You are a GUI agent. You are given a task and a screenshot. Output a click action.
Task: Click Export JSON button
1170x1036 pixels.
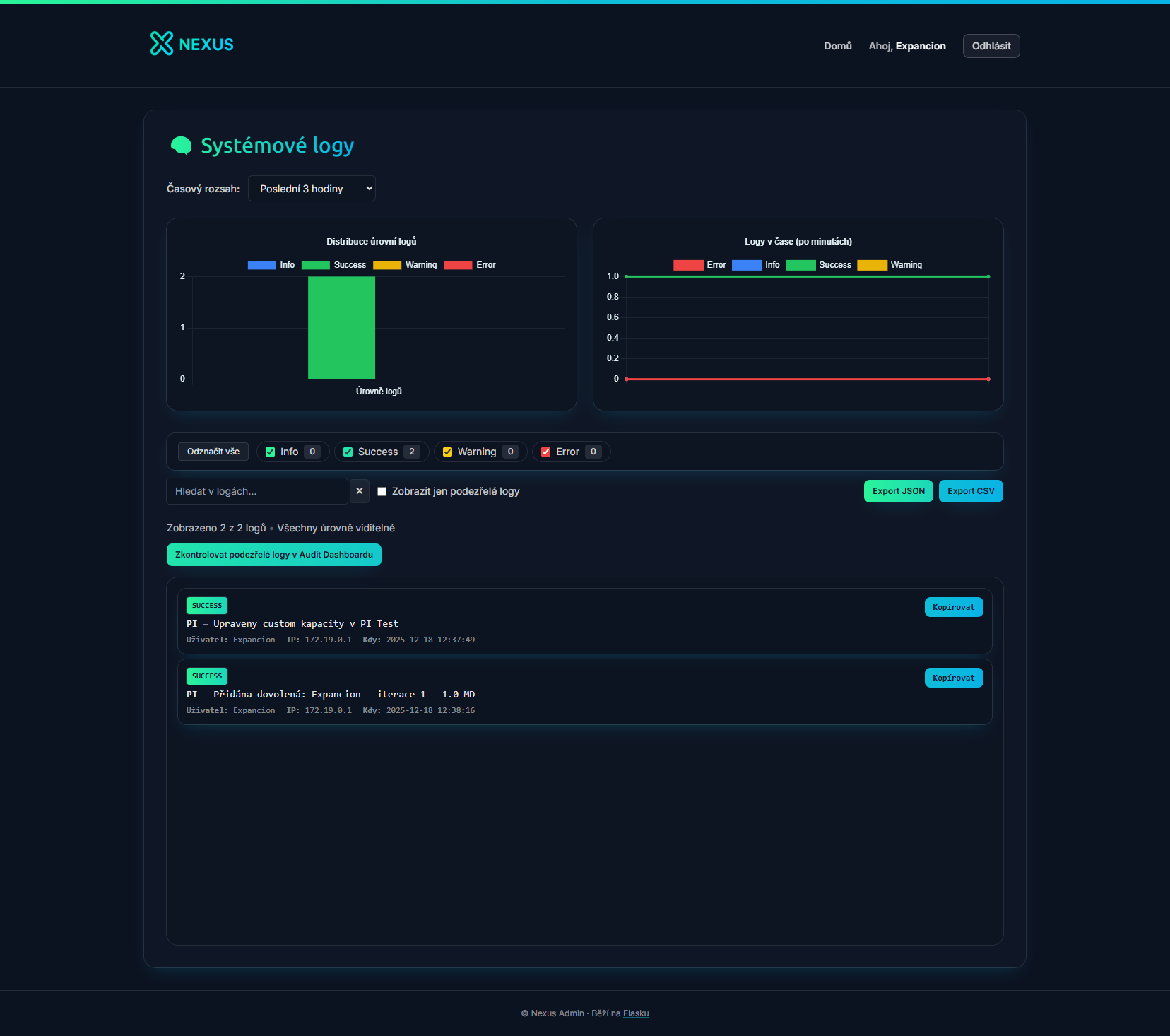898,491
